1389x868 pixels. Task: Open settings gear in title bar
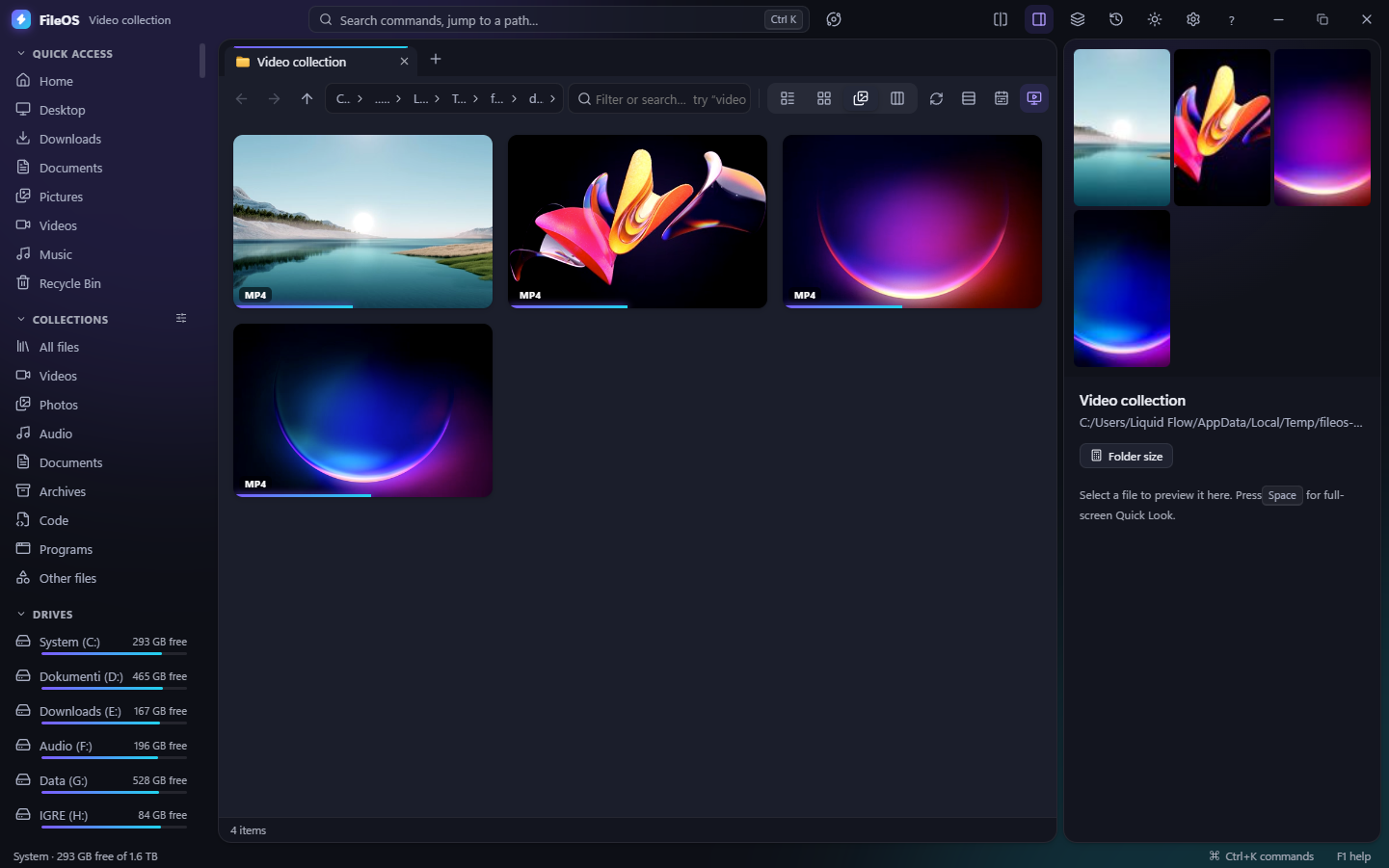(x=1193, y=19)
